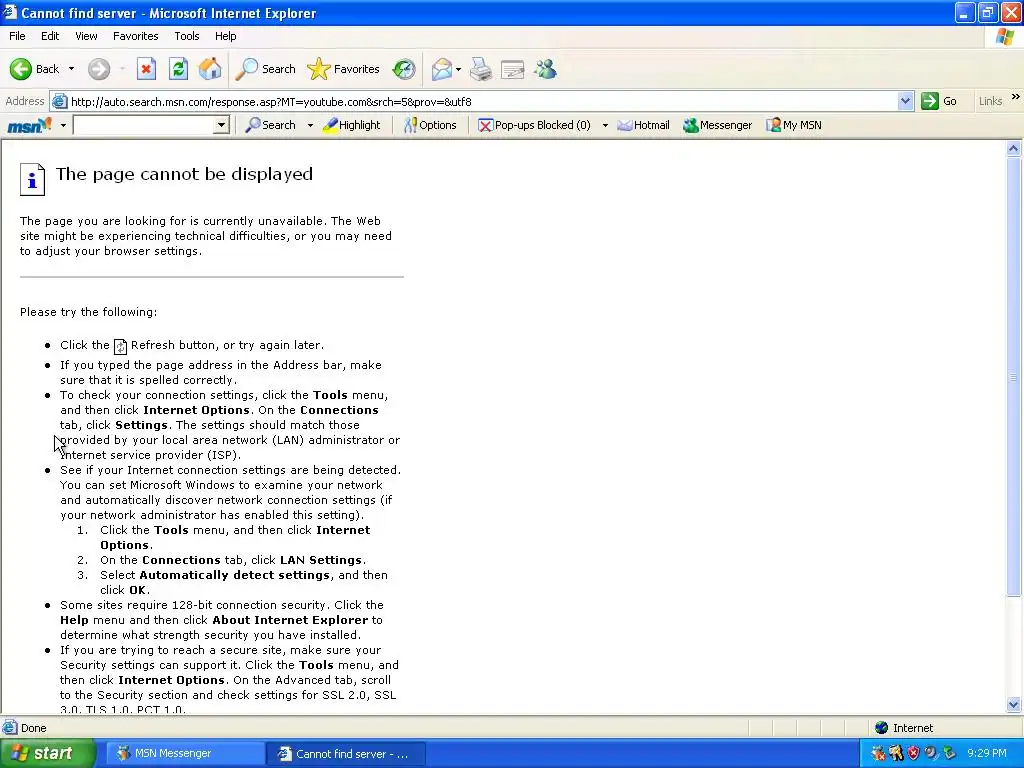The width and height of the screenshot is (1024, 768).
Task: Click the 'Done' status bar text
Action: 33,728
